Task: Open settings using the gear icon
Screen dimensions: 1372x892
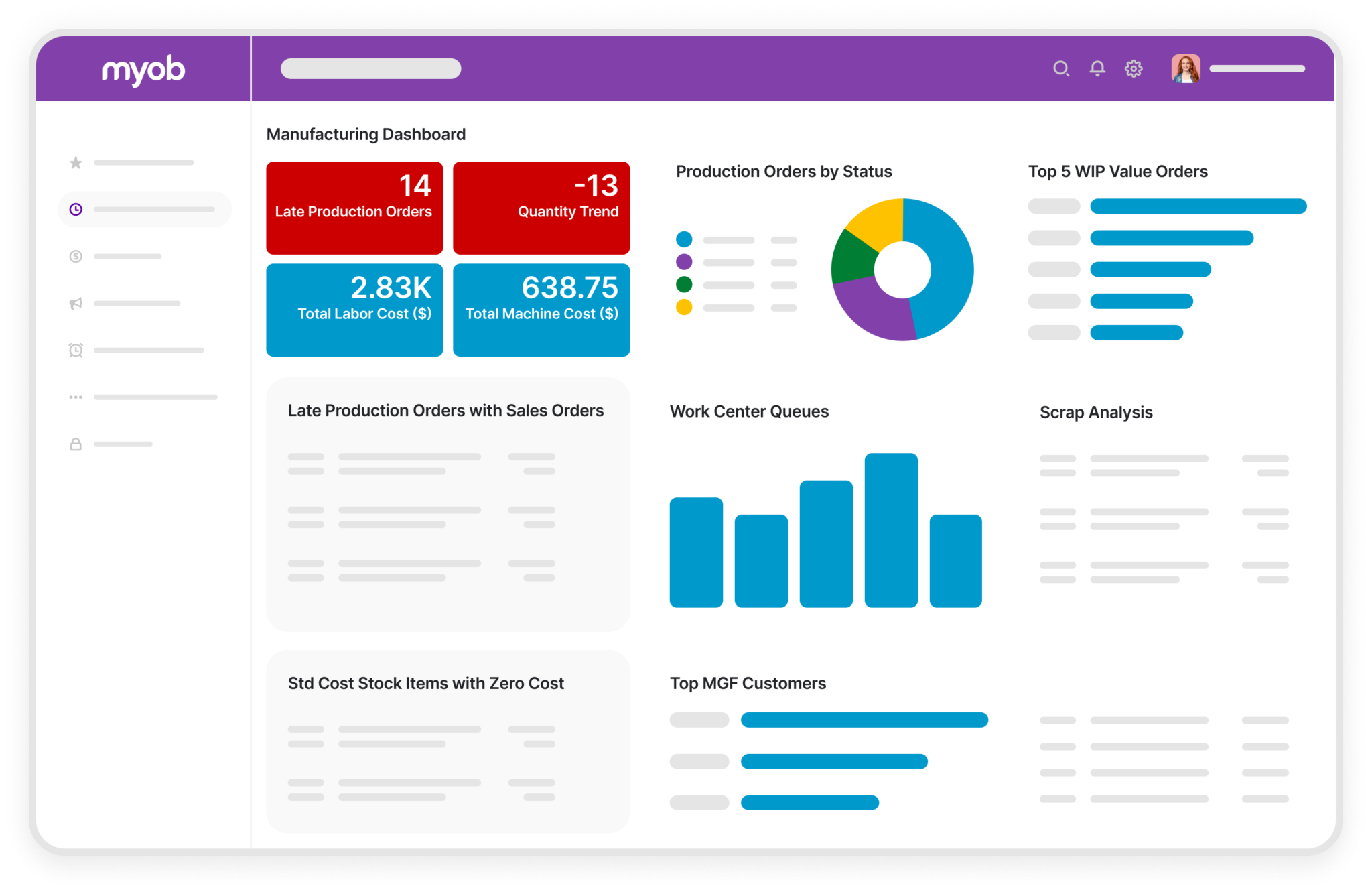Action: pyautogui.click(x=1133, y=68)
